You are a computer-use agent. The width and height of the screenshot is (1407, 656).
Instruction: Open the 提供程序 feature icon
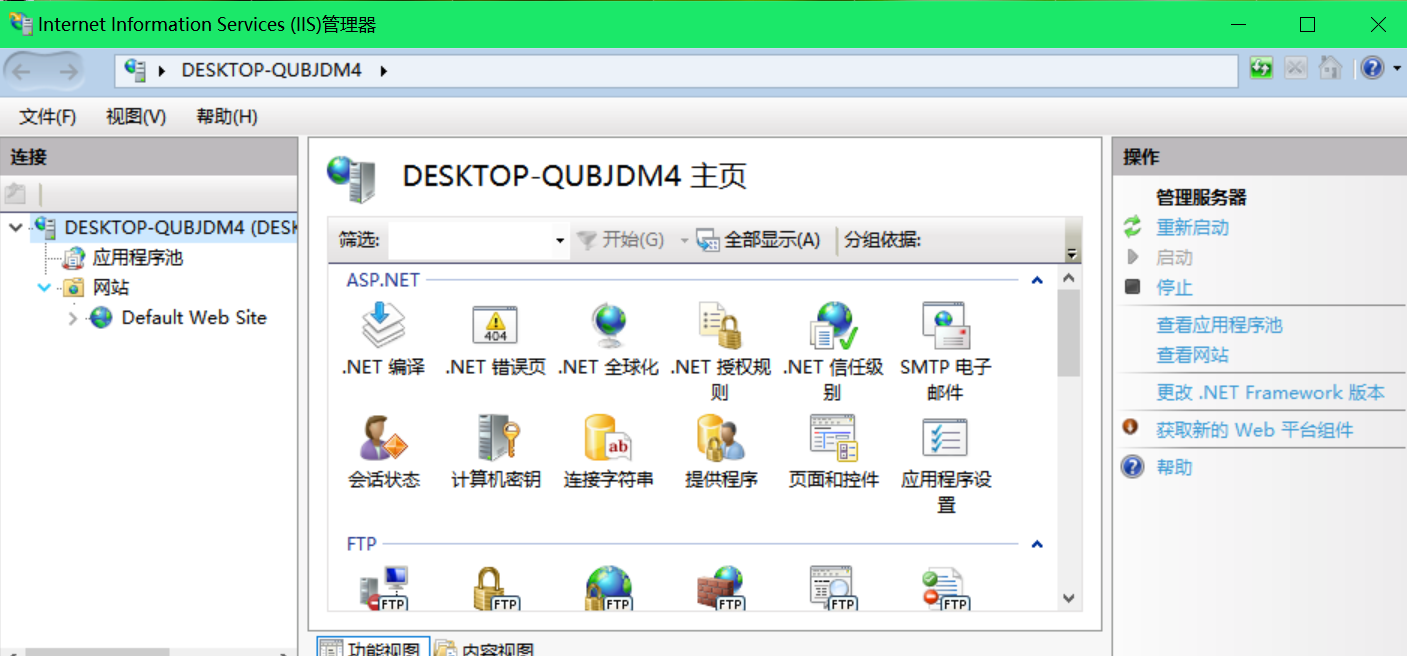(x=721, y=438)
